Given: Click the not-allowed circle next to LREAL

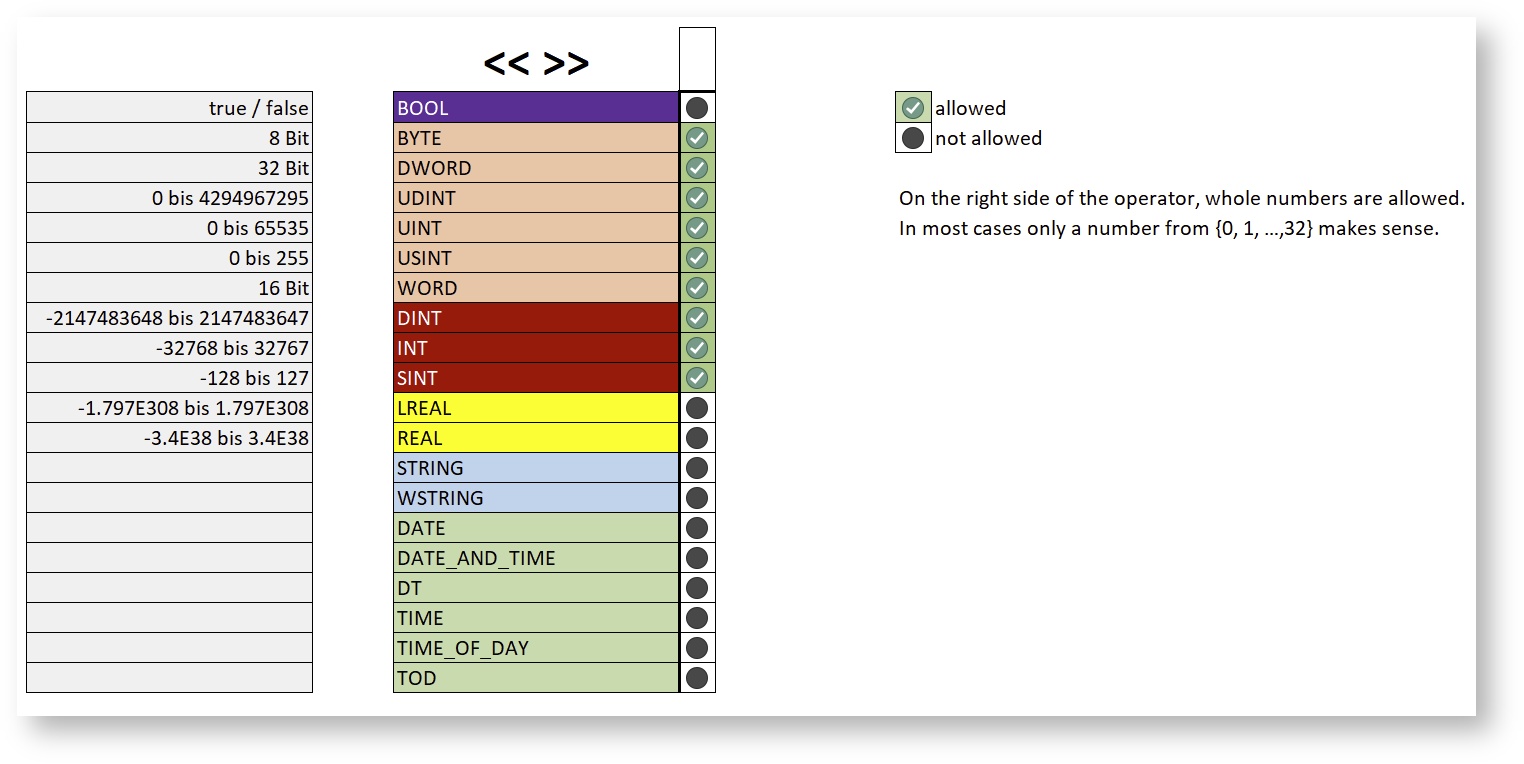Looking at the screenshot, I should point(697,408).
